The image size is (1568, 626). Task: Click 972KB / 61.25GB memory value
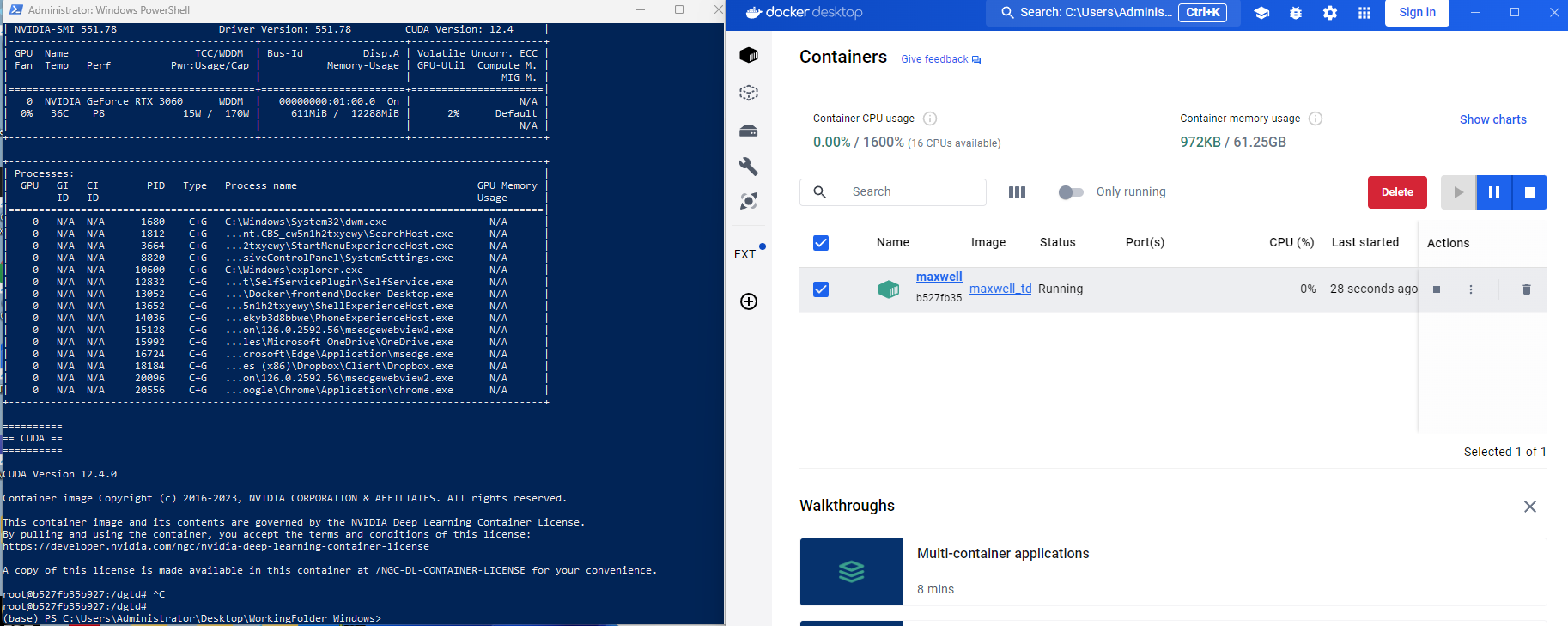tap(1233, 142)
